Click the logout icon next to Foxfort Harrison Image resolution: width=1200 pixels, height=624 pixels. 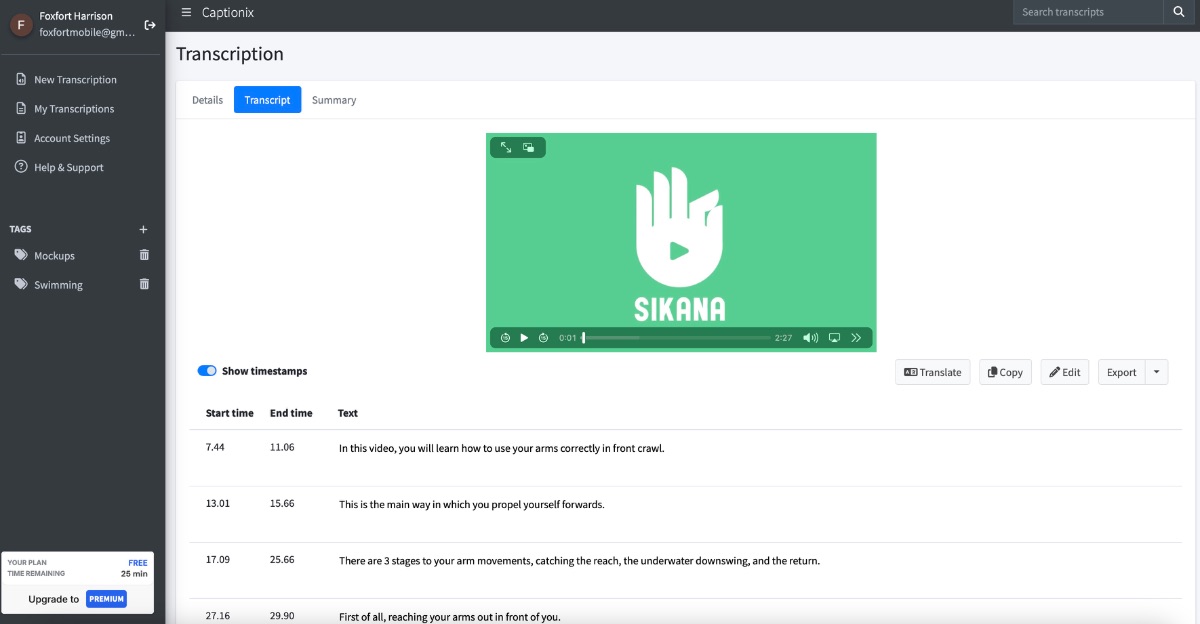pyautogui.click(x=150, y=24)
